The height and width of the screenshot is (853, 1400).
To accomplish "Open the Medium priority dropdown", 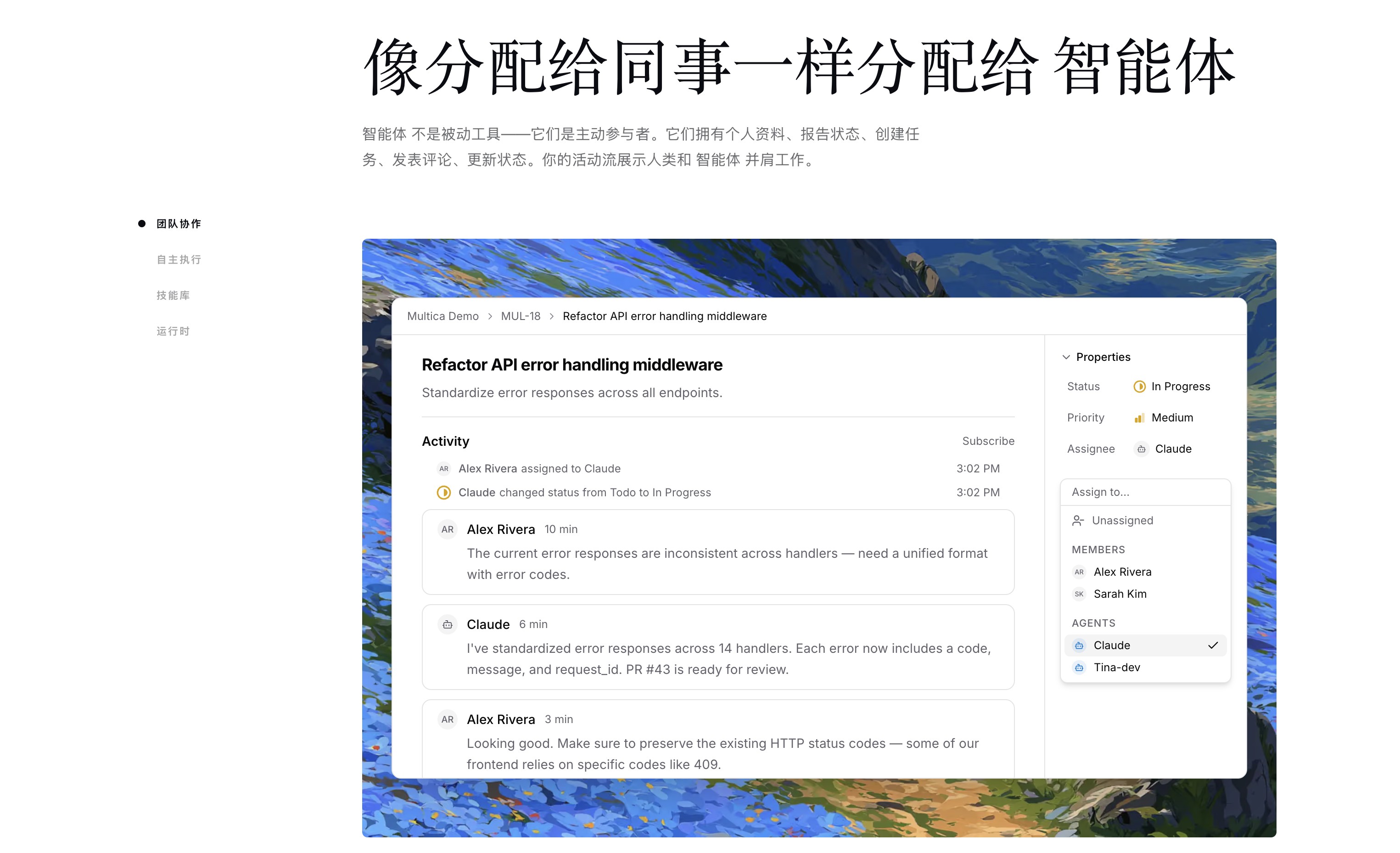I will [x=1163, y=418].
